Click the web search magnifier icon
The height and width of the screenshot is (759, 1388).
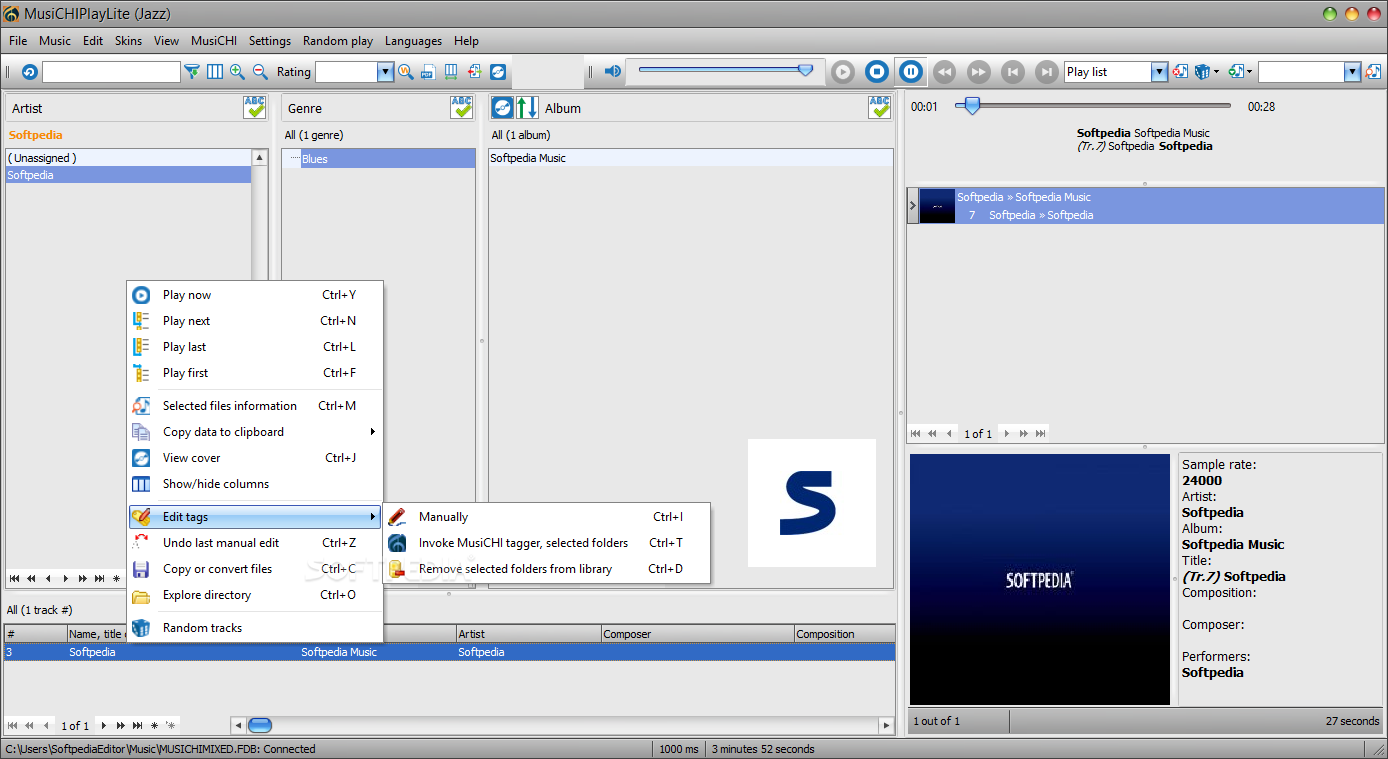(405, 72)
